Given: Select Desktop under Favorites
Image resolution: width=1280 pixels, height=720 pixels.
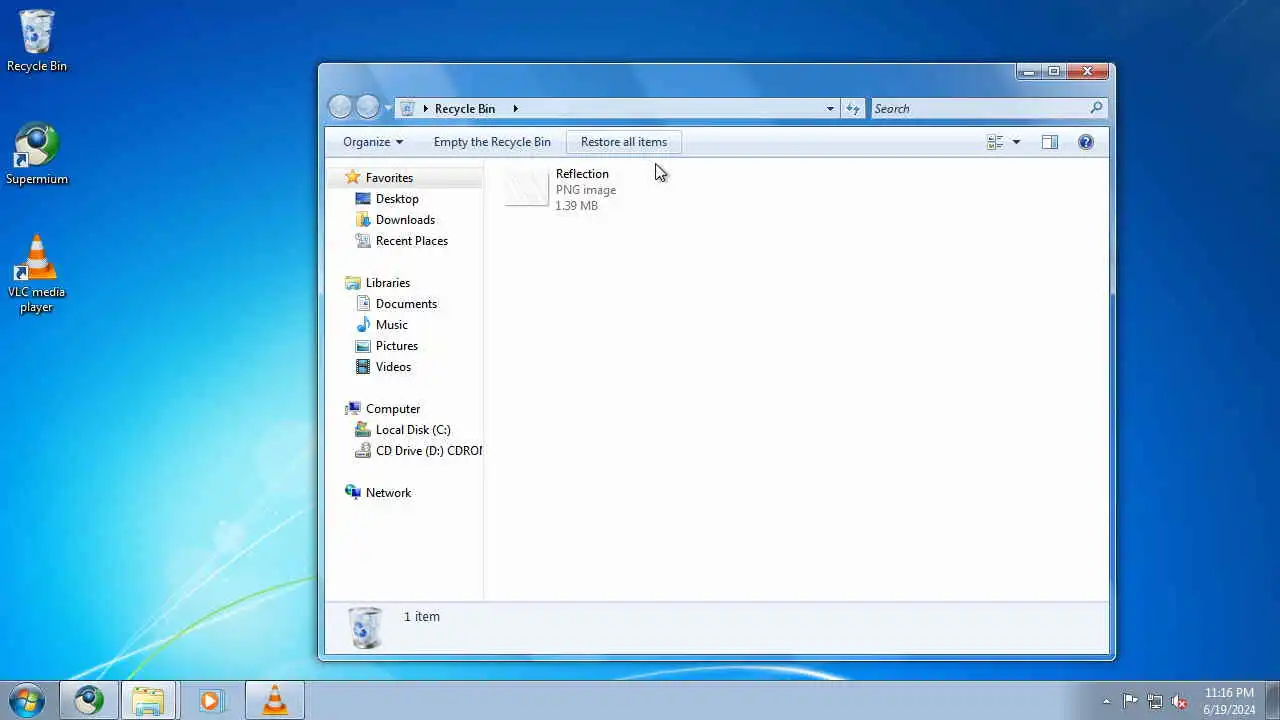Looking at the screenshot, I should point(397,199).
